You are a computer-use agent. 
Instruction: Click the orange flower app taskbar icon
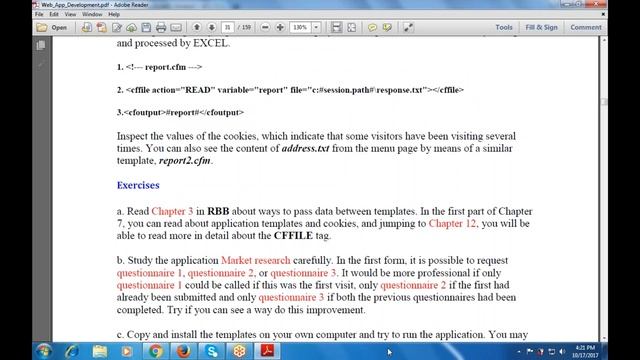pyautogui.click(x=239, y=351)
